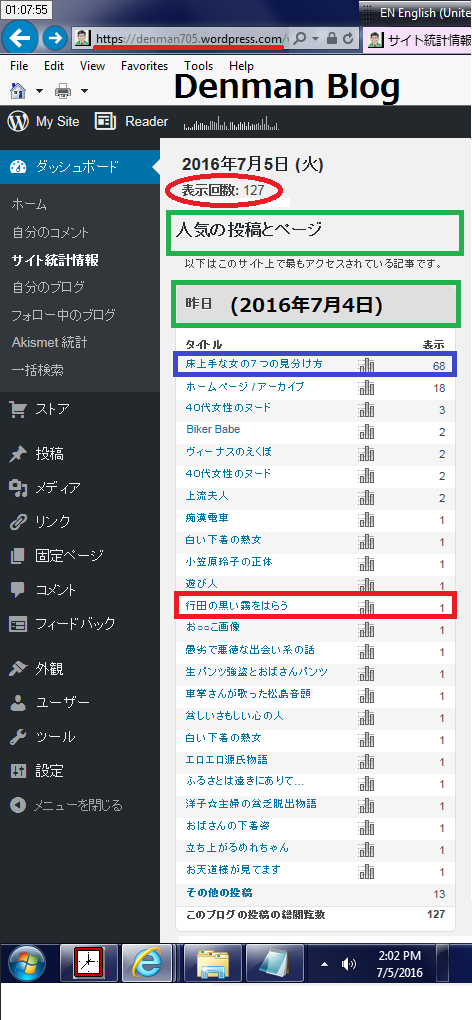This screenshot has height=1020, width=472.
Task: Click the search magnifier icon in address bar
Action: pyautogui.click(x=300, y=38)
